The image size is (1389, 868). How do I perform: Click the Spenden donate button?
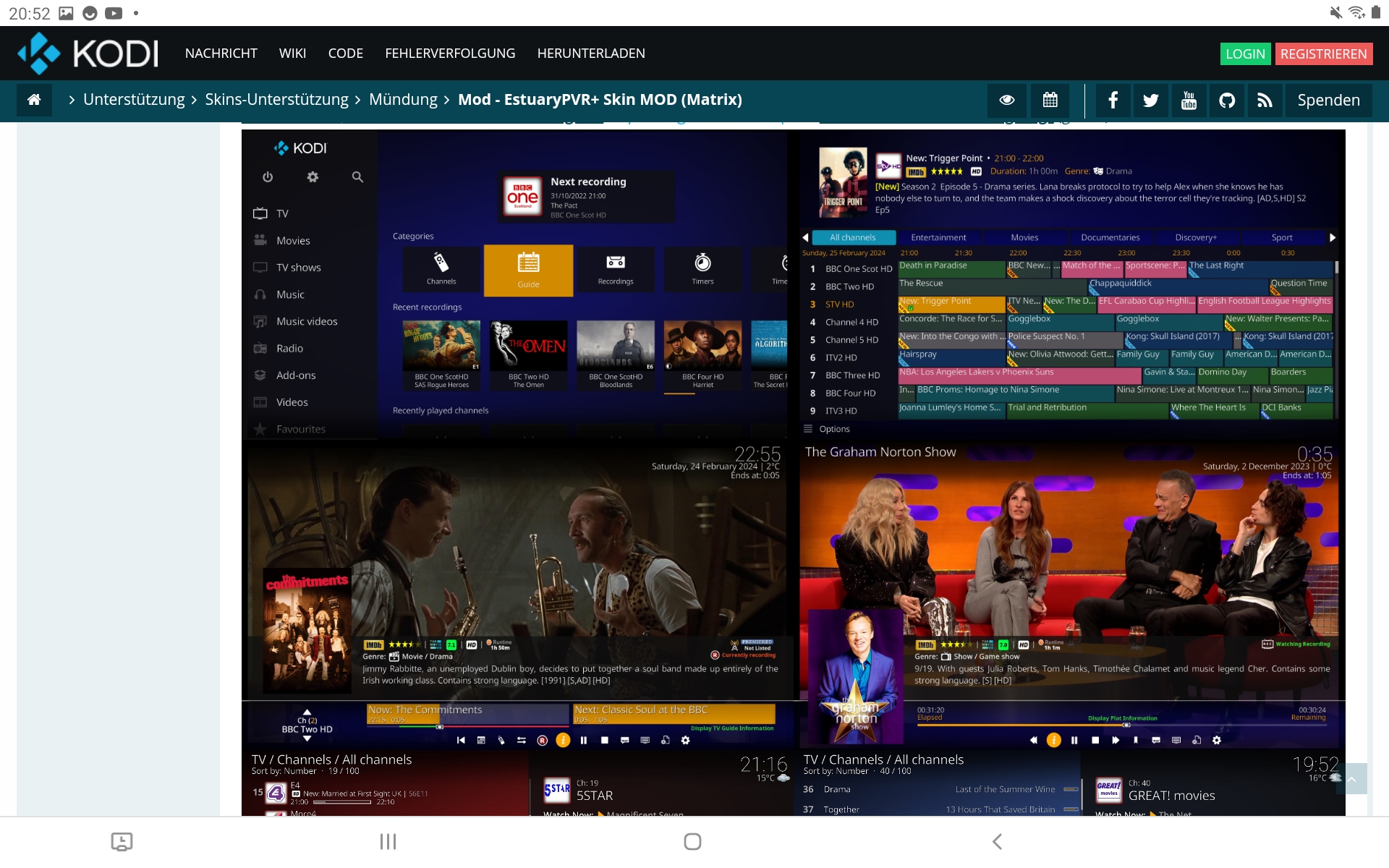coord(1328,100)
